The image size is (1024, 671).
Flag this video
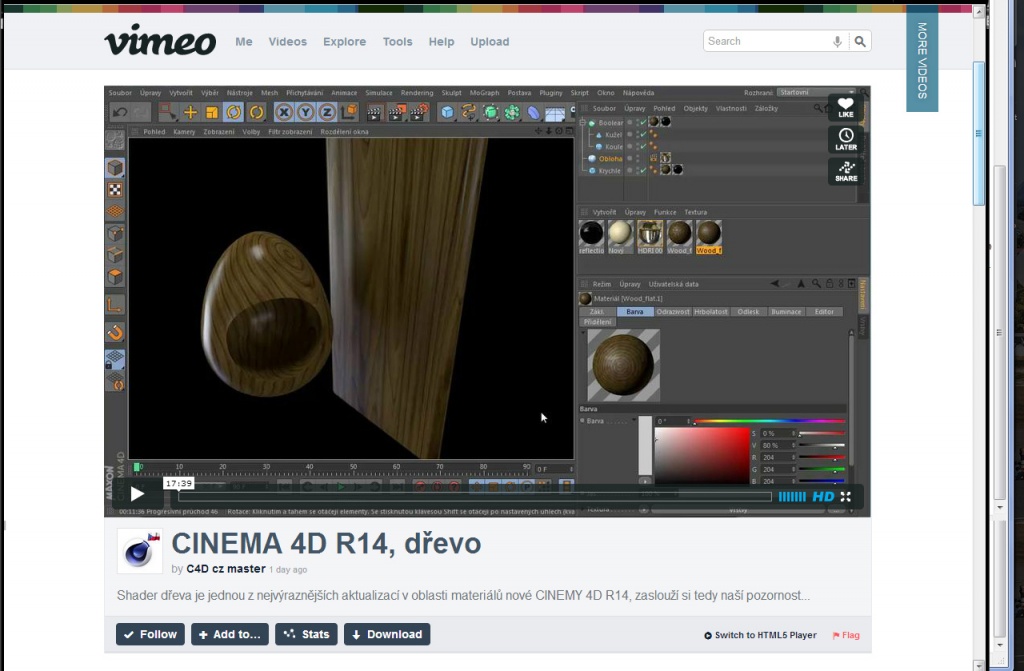846,635
